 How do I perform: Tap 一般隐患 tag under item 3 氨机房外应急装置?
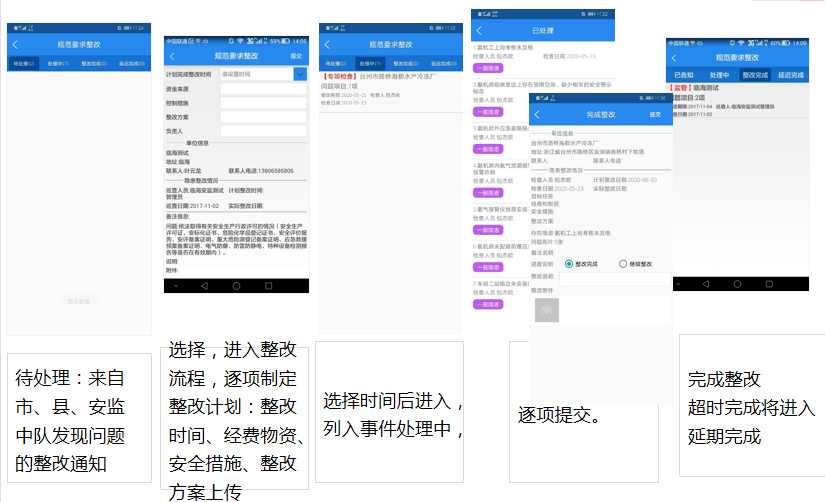pyautogui.click(x=488, y=149)
